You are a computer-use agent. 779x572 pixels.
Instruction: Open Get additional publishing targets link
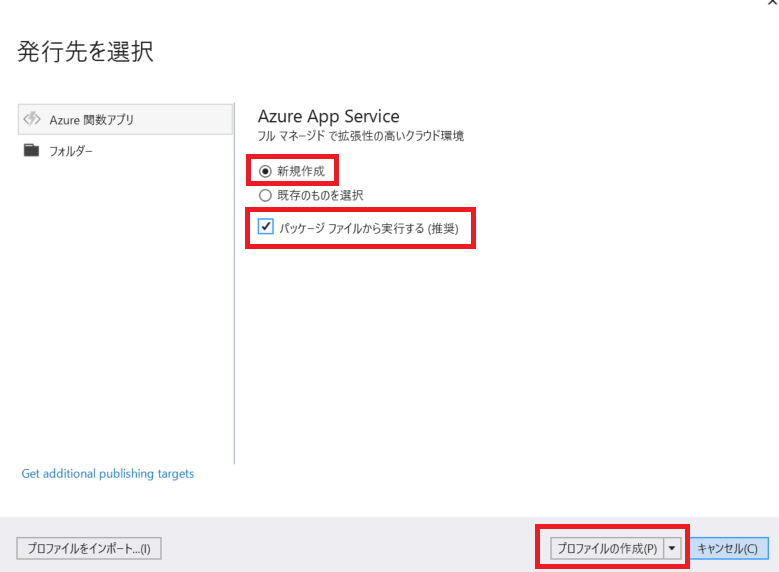(108, 474)
